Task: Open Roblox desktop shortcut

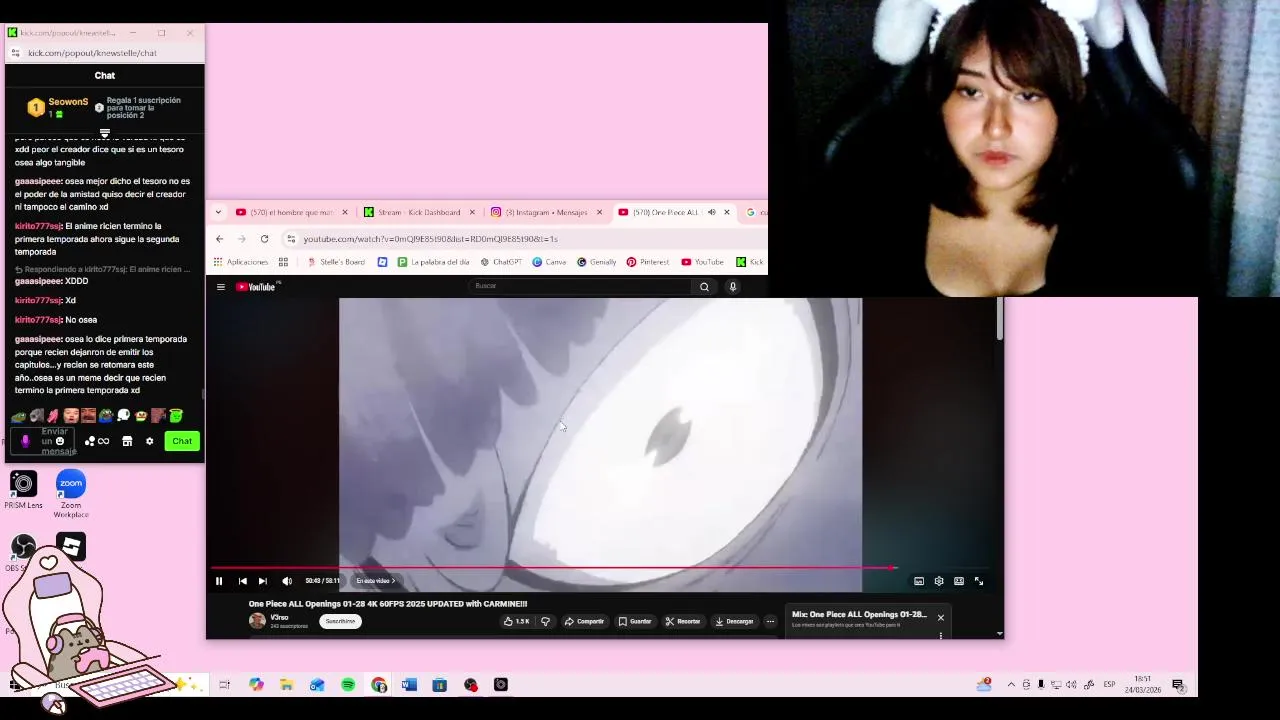Action: 71,546
